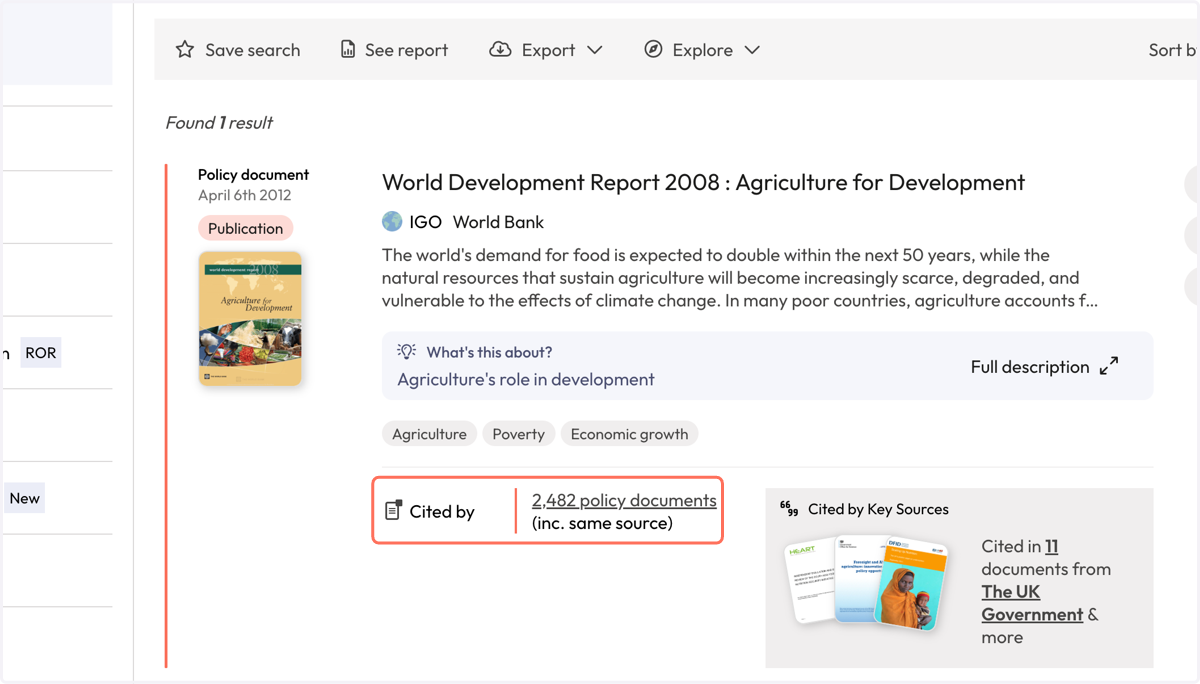Viewport: 1200px width, 684px height.
Task: Click the Save search star icon
Action: pos(185,49)
